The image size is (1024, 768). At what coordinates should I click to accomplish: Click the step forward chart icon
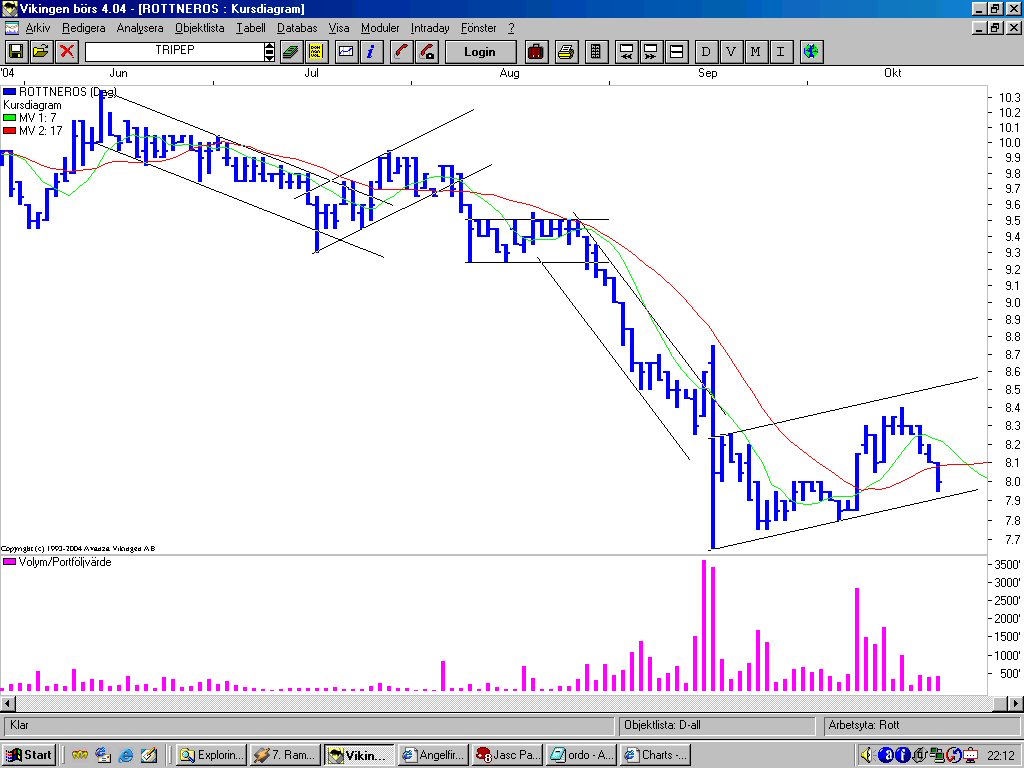[x=651, y=52]
